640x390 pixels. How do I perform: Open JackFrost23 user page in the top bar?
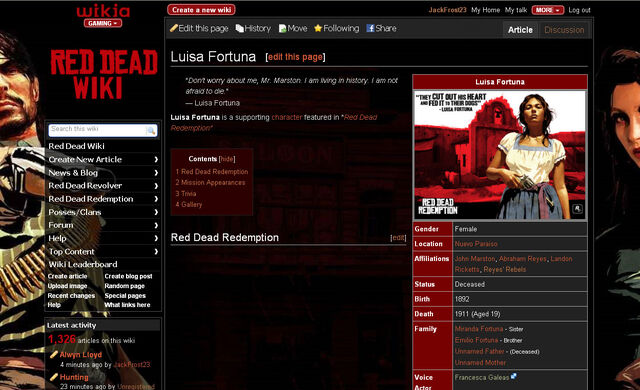(x=447, y=10)
